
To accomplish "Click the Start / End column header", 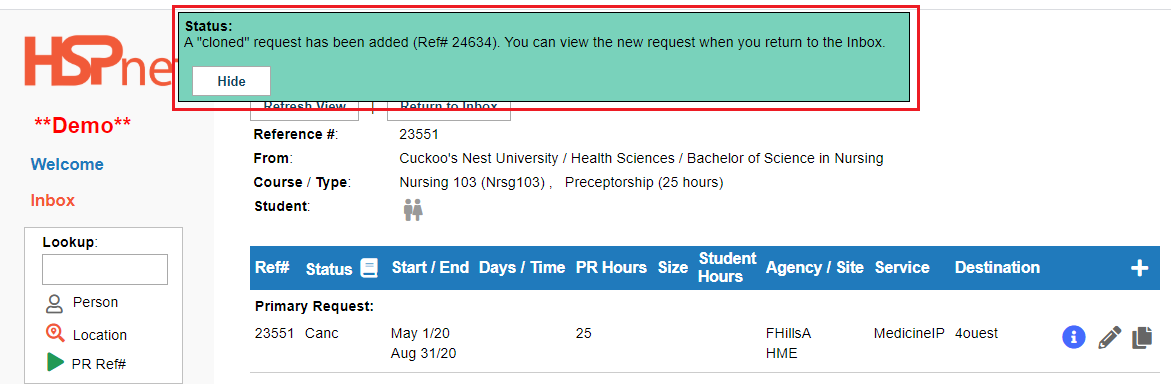I will (430, 267).
